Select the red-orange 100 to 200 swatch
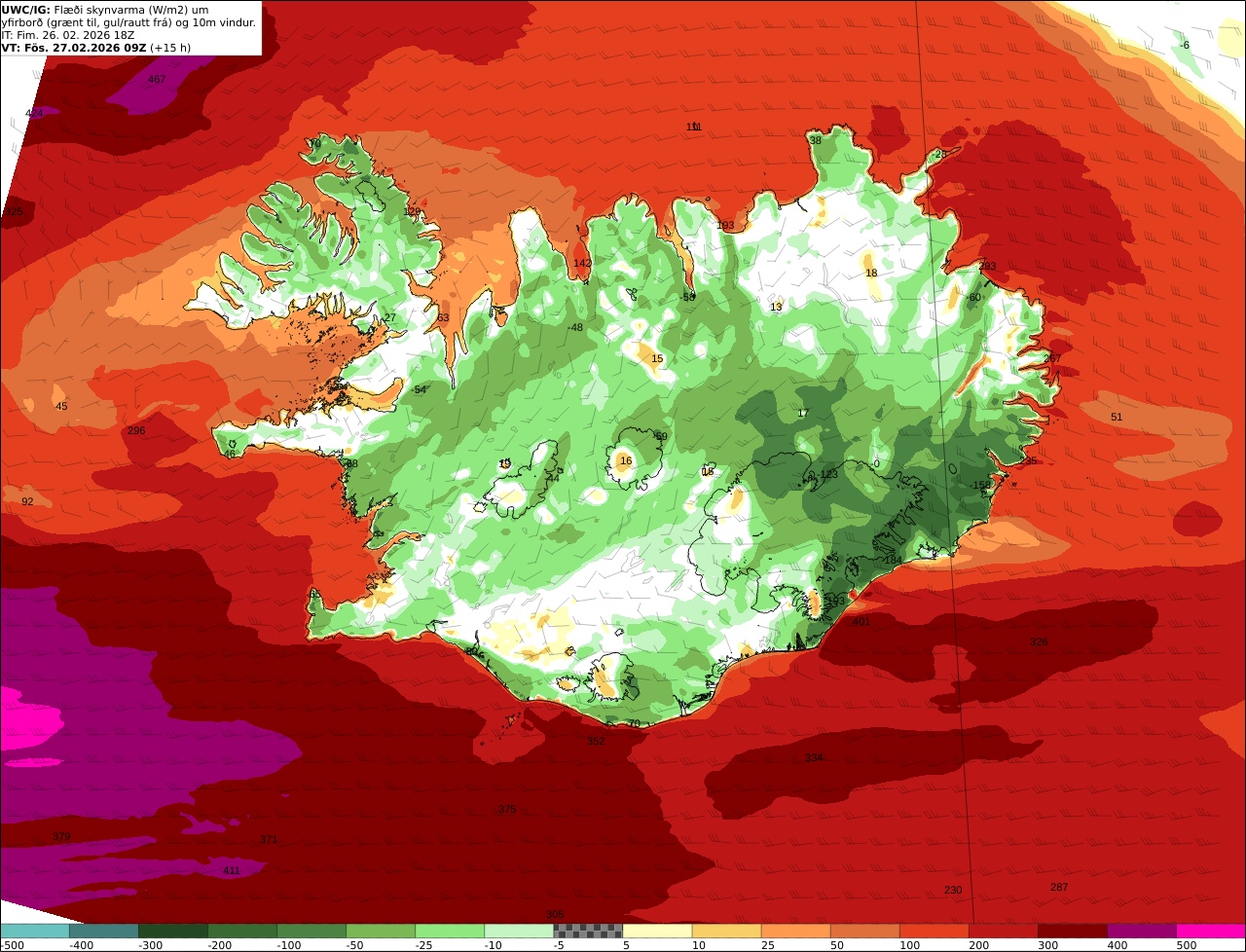The width and height of the screenshot is (1246, 952). [x=934, y=930]
